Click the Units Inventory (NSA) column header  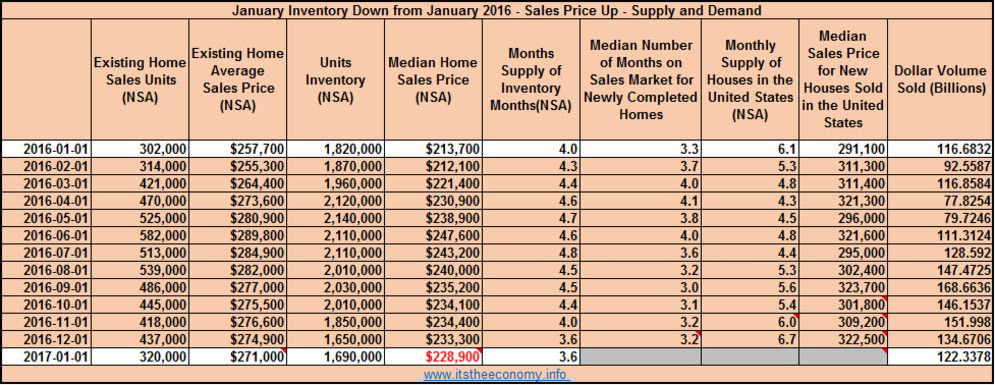pos(336,80)
